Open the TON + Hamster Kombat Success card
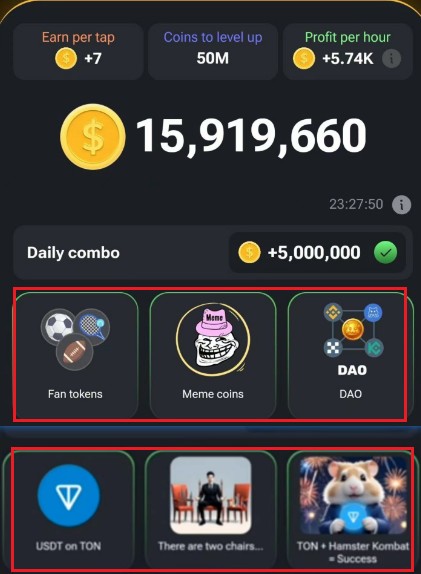 352,510
